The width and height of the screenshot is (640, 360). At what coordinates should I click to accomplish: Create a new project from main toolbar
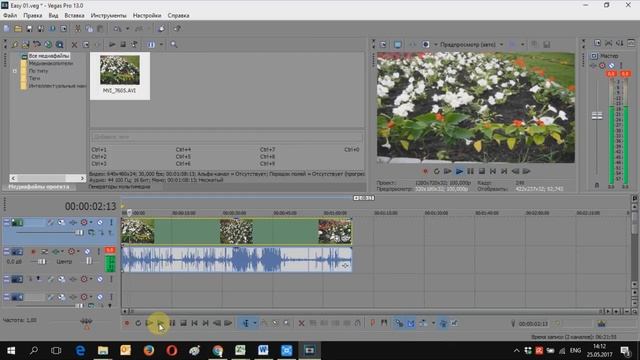(x=7, y=29)
